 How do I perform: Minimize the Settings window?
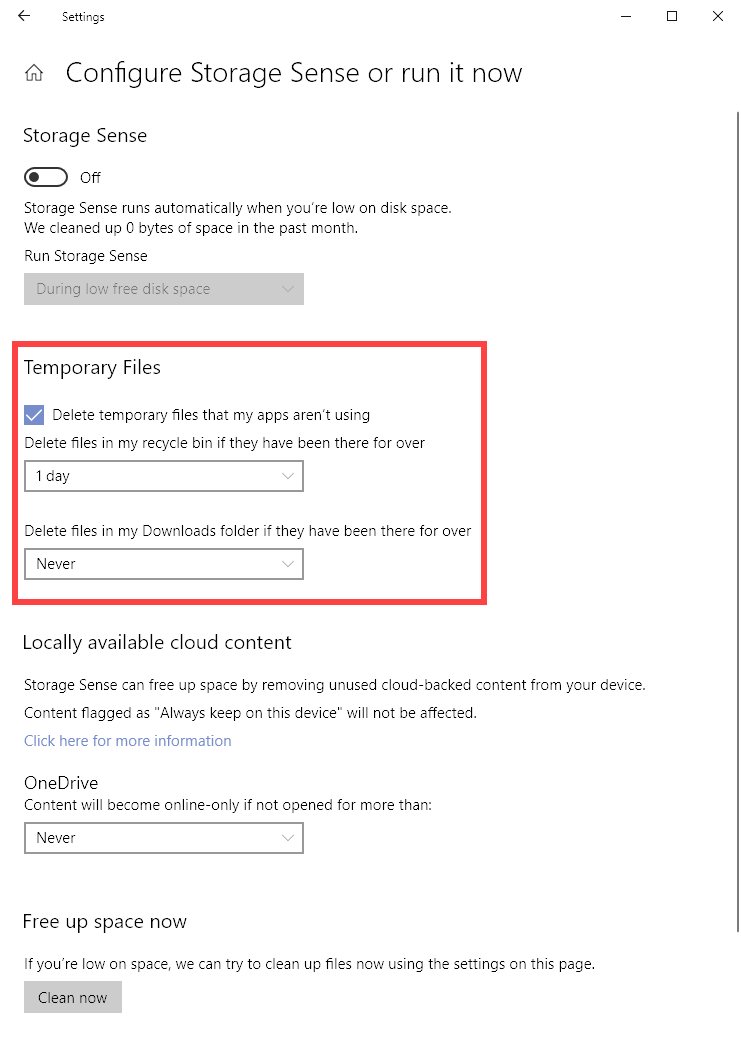pos(626,16)
